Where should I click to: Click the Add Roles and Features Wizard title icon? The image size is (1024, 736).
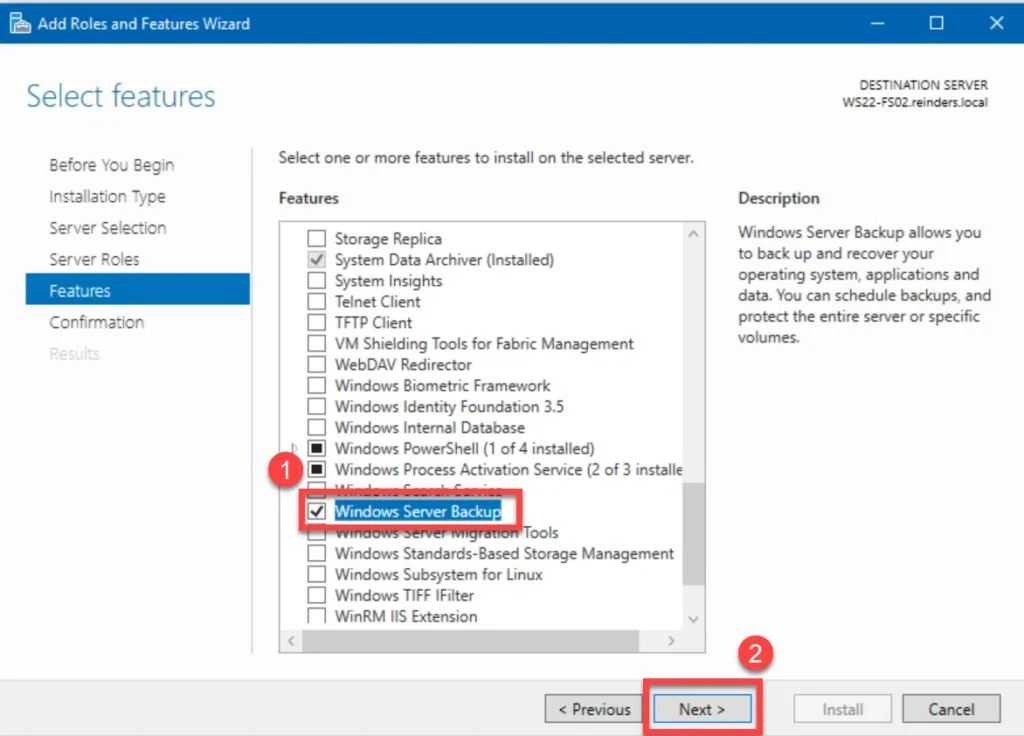click(20, 24)
